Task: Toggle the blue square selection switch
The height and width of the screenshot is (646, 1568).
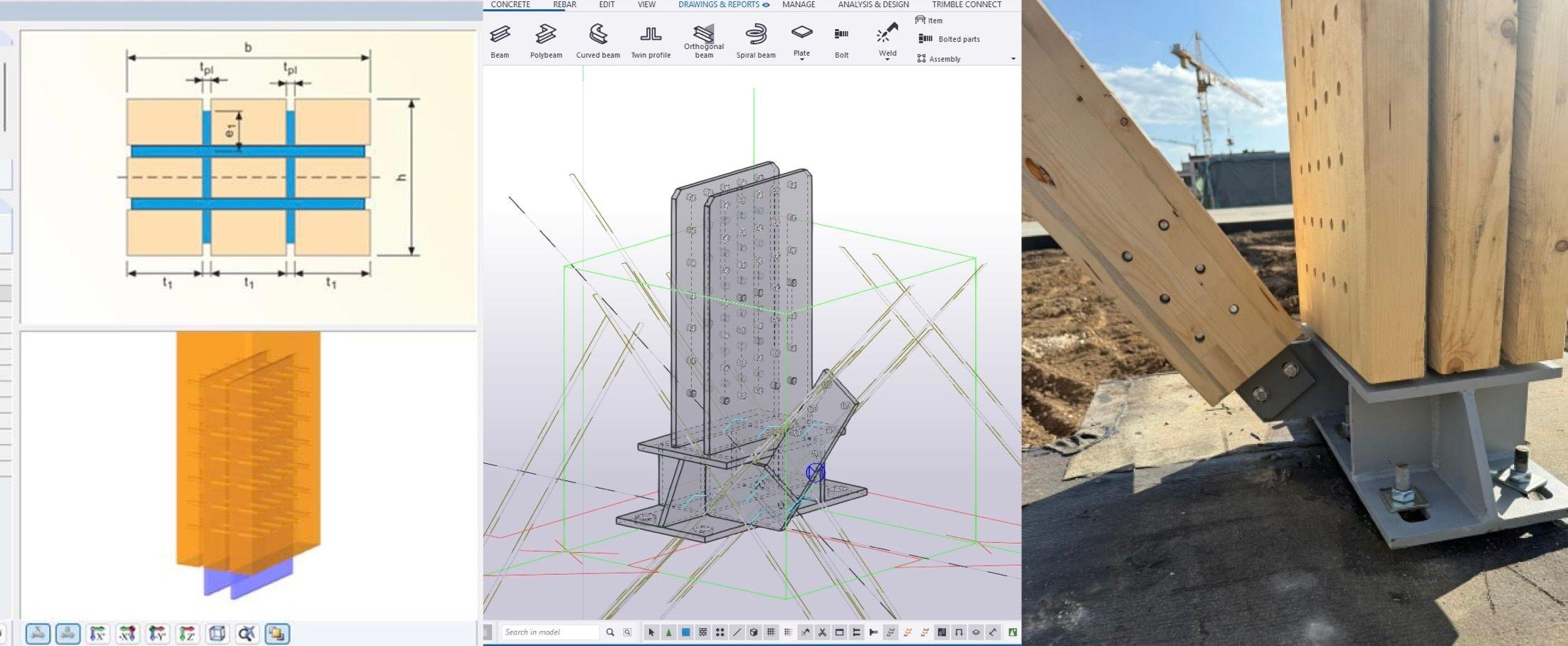Action: [x=685, y=632]
